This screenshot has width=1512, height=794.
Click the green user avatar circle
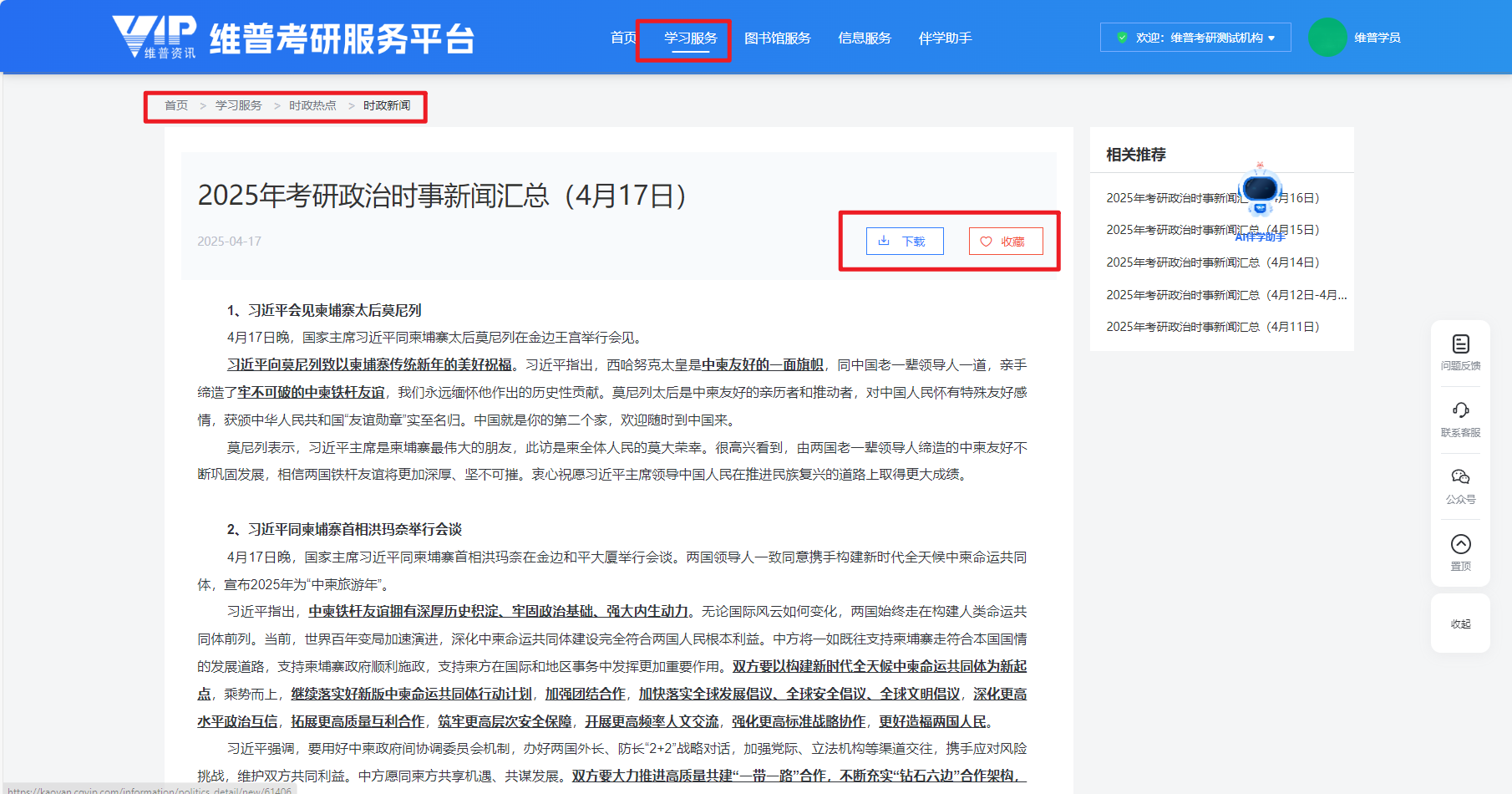tap(1327, 38)
